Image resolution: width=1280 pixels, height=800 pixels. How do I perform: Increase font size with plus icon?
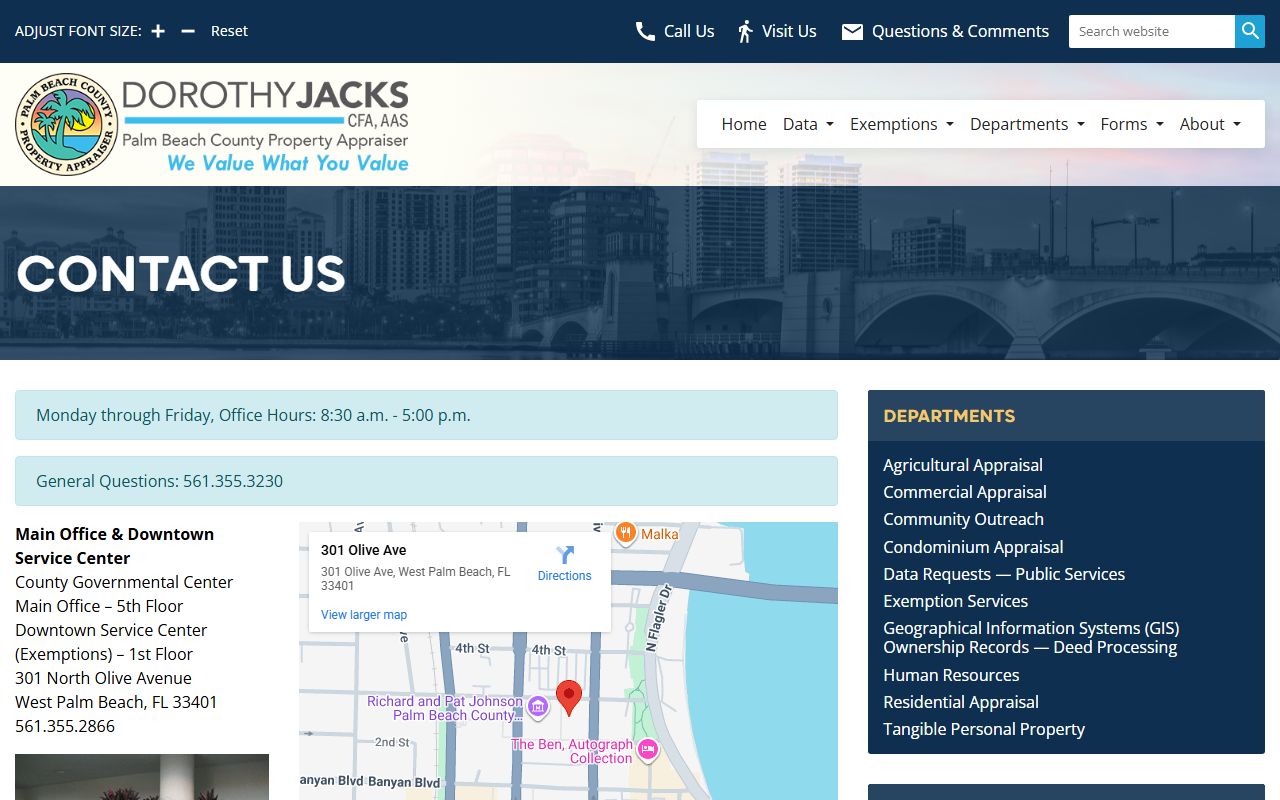point(158,31)
